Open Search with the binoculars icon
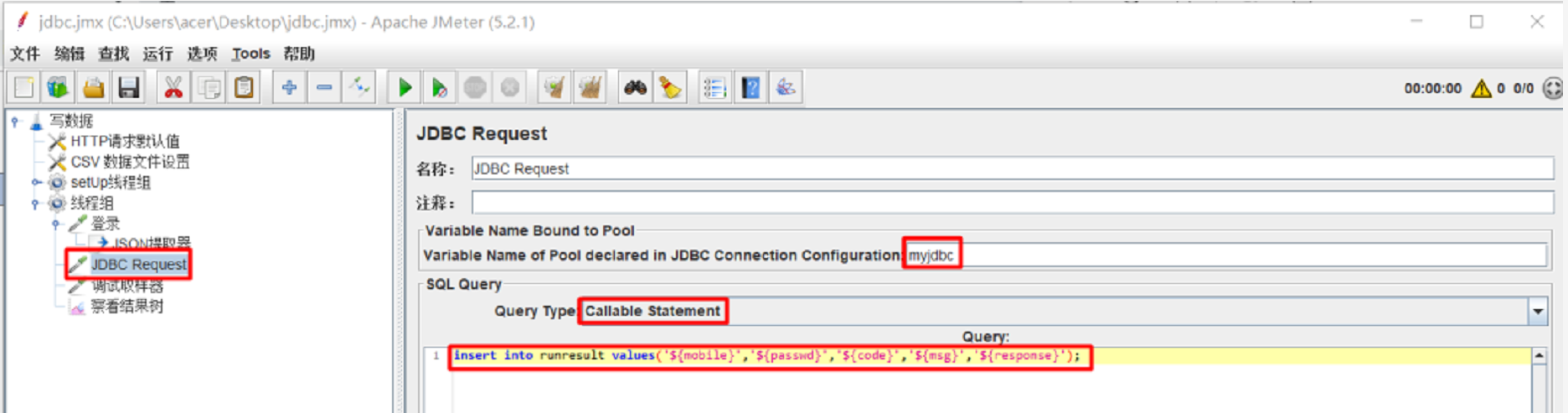This screenshot has width=1568, height=413. click(635, 87)
